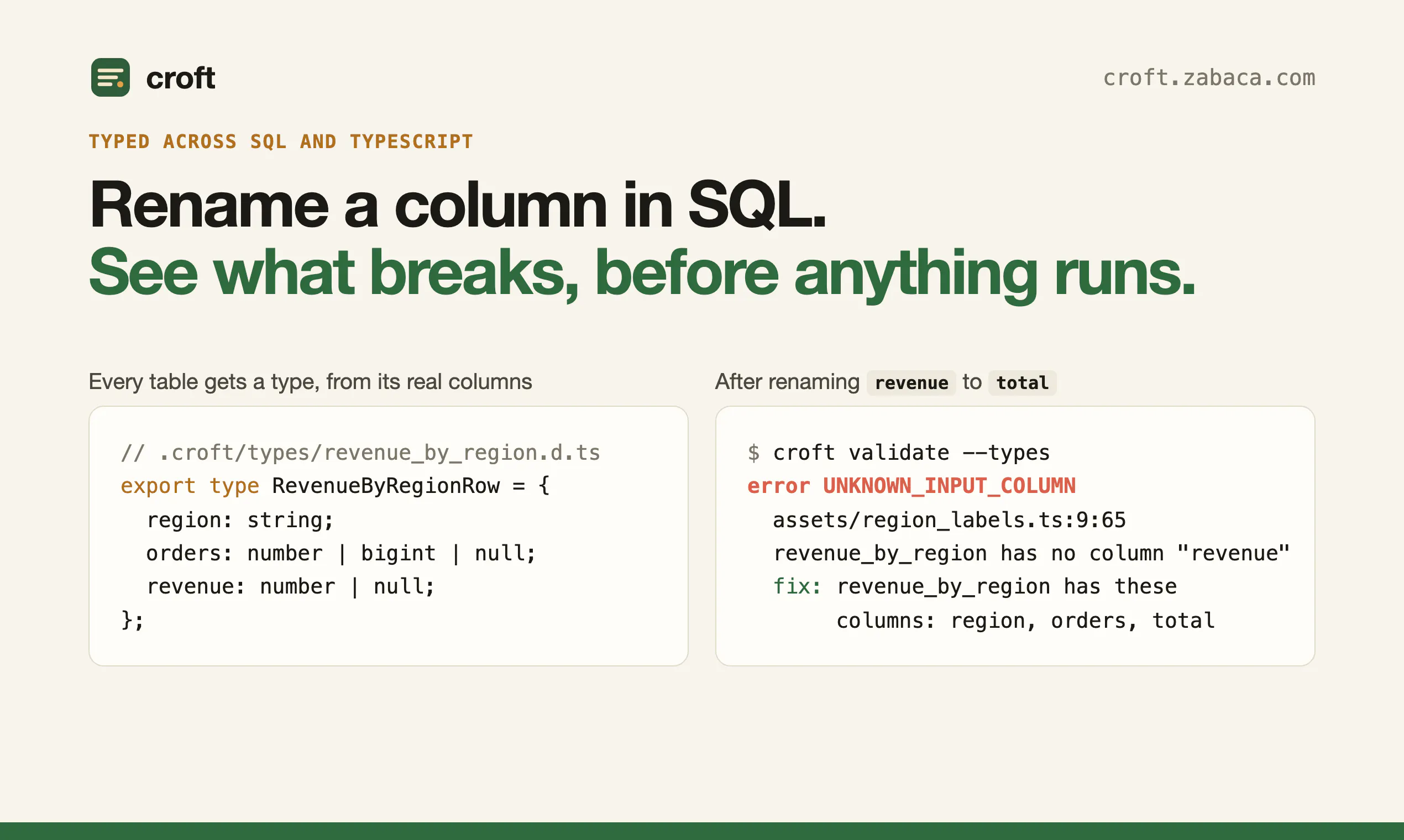Click the .croft/types/revenue_by_region.d.ts comment line
This screenshot has height=840, width=1404.
click(x=360, y=452)
